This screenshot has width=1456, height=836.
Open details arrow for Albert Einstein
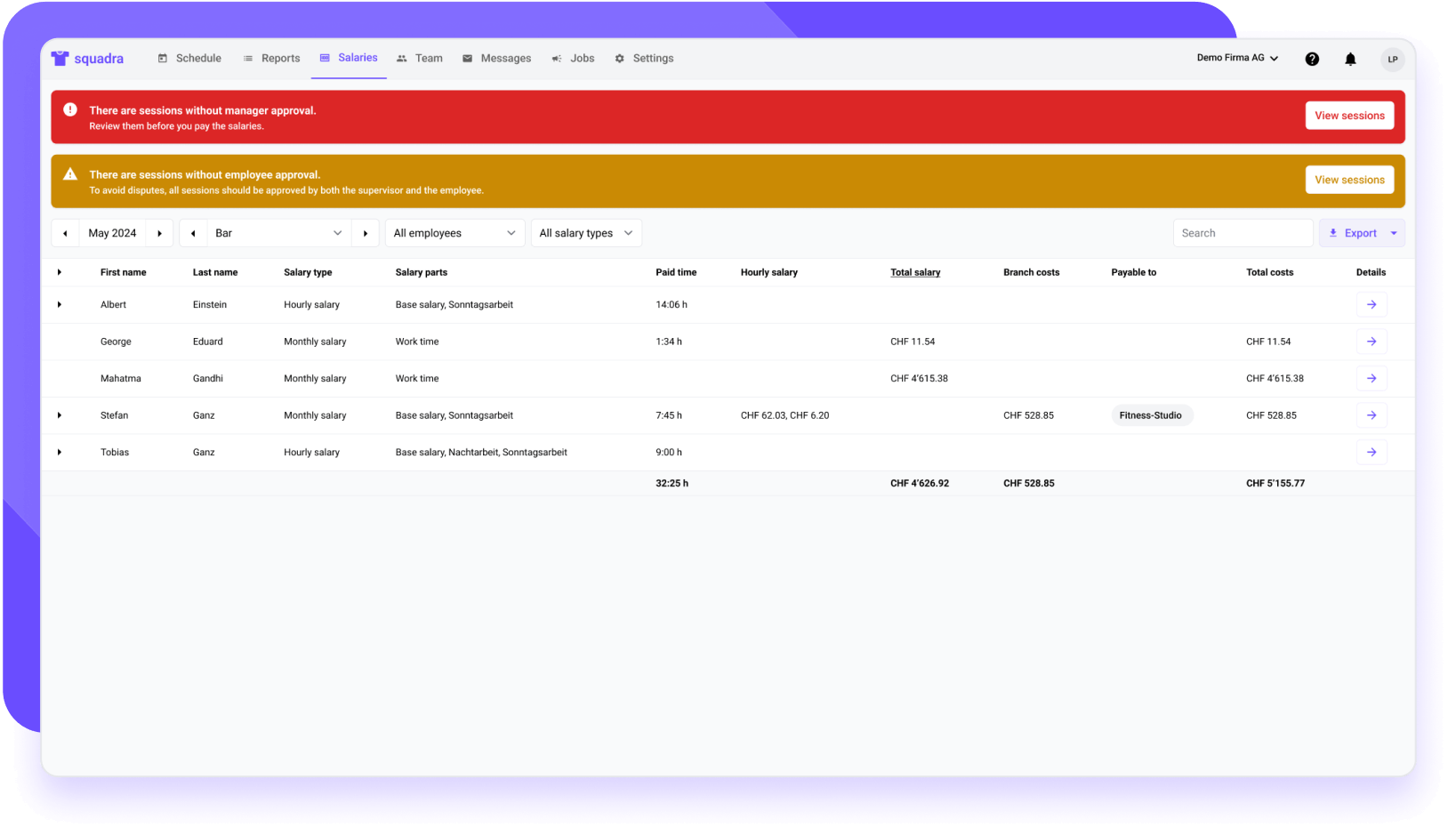(1371, 305)
